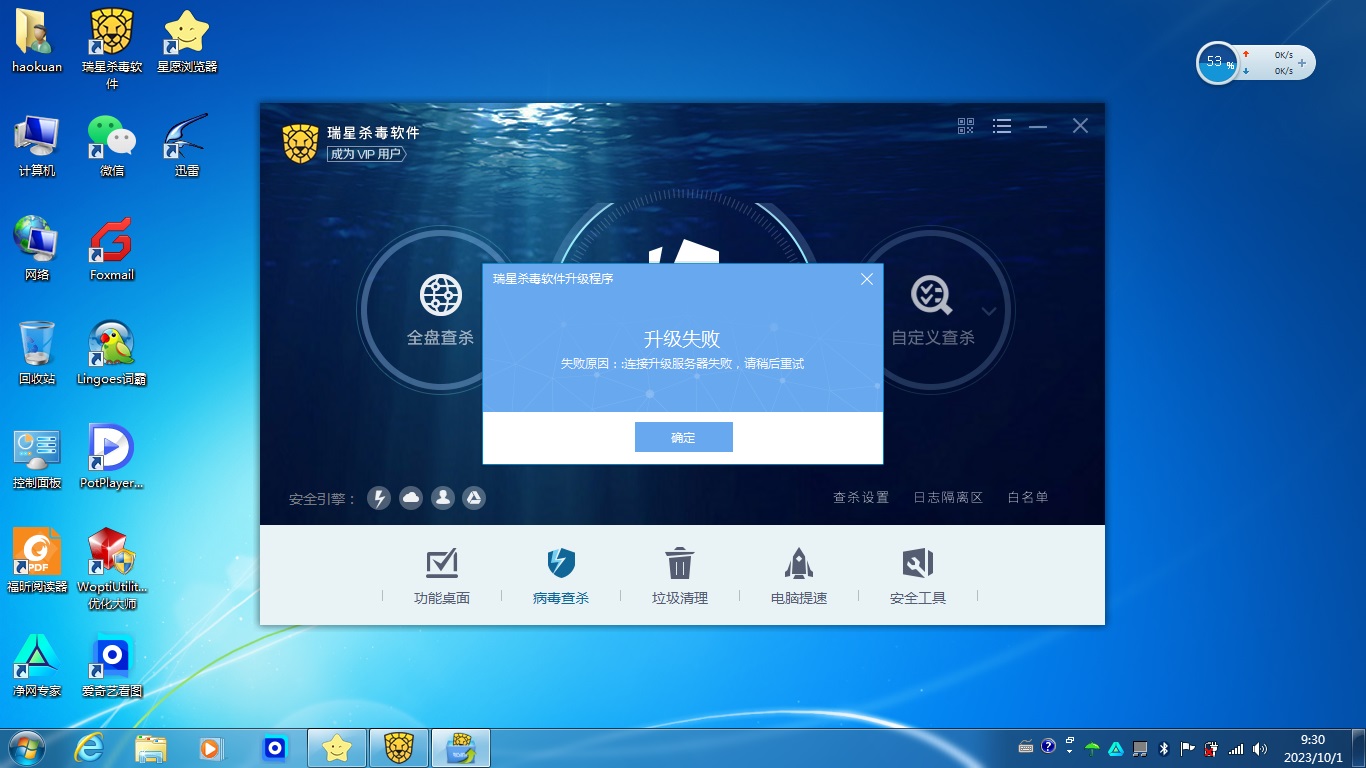Open the clock showing 9:30
Screen dimensions: 1366x768
pyautogui.click(x=1313, y=748)
